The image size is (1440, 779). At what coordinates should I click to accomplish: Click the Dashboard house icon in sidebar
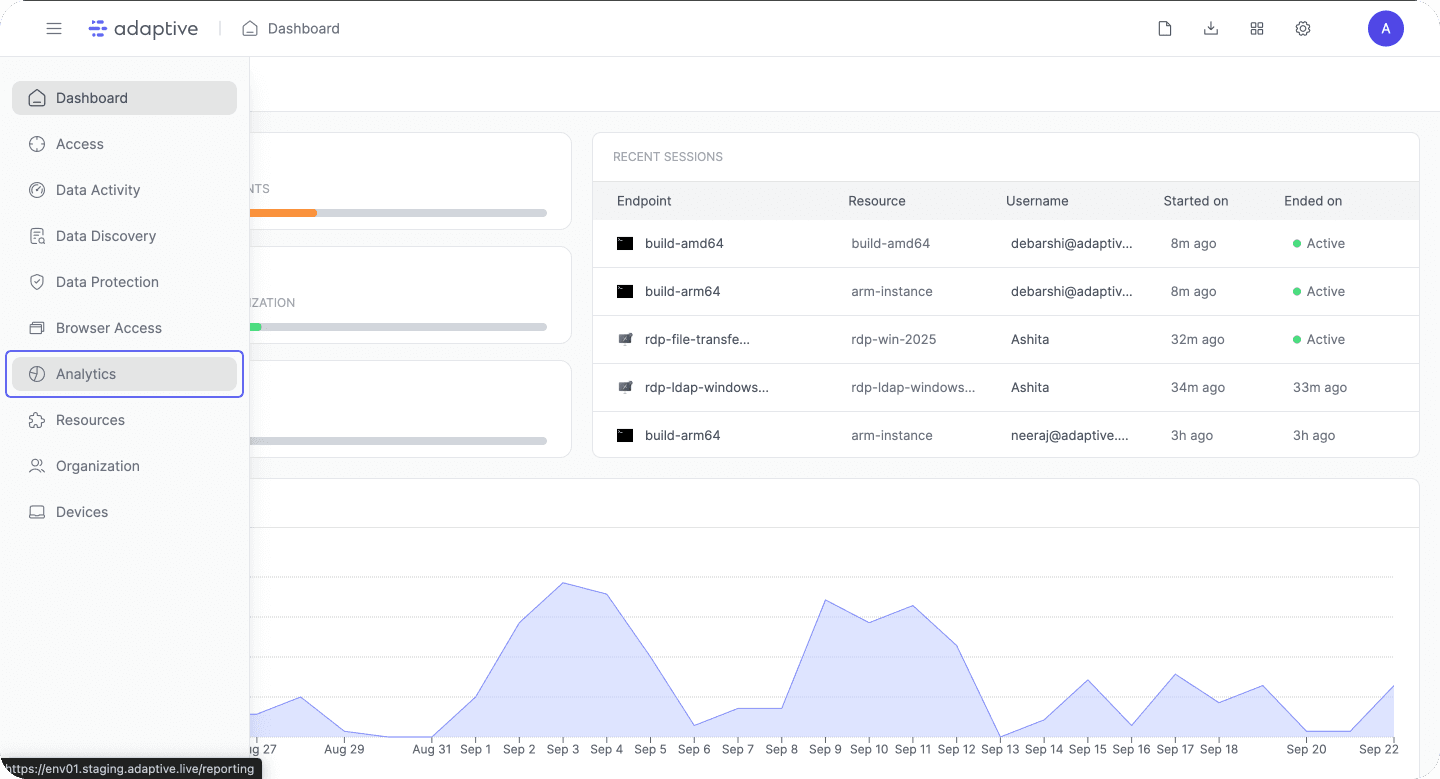point(37,98)
